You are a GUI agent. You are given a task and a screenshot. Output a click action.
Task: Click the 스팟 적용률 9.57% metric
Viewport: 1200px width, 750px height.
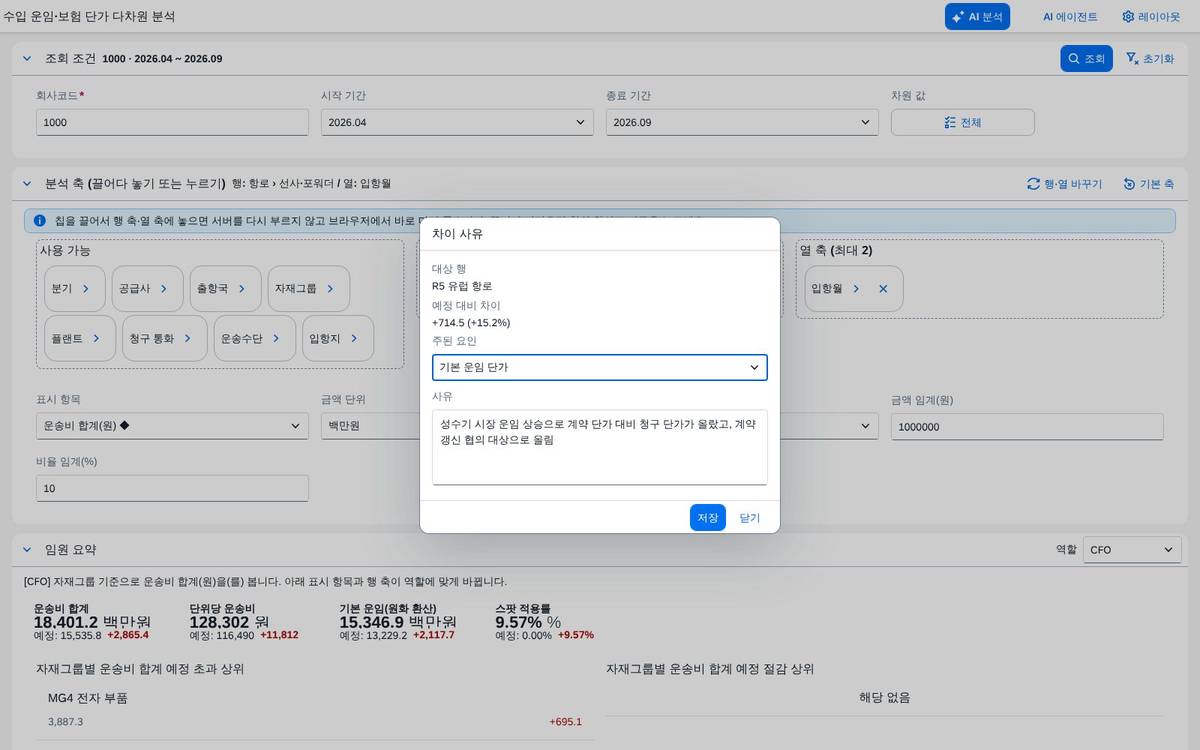(545, 622)
